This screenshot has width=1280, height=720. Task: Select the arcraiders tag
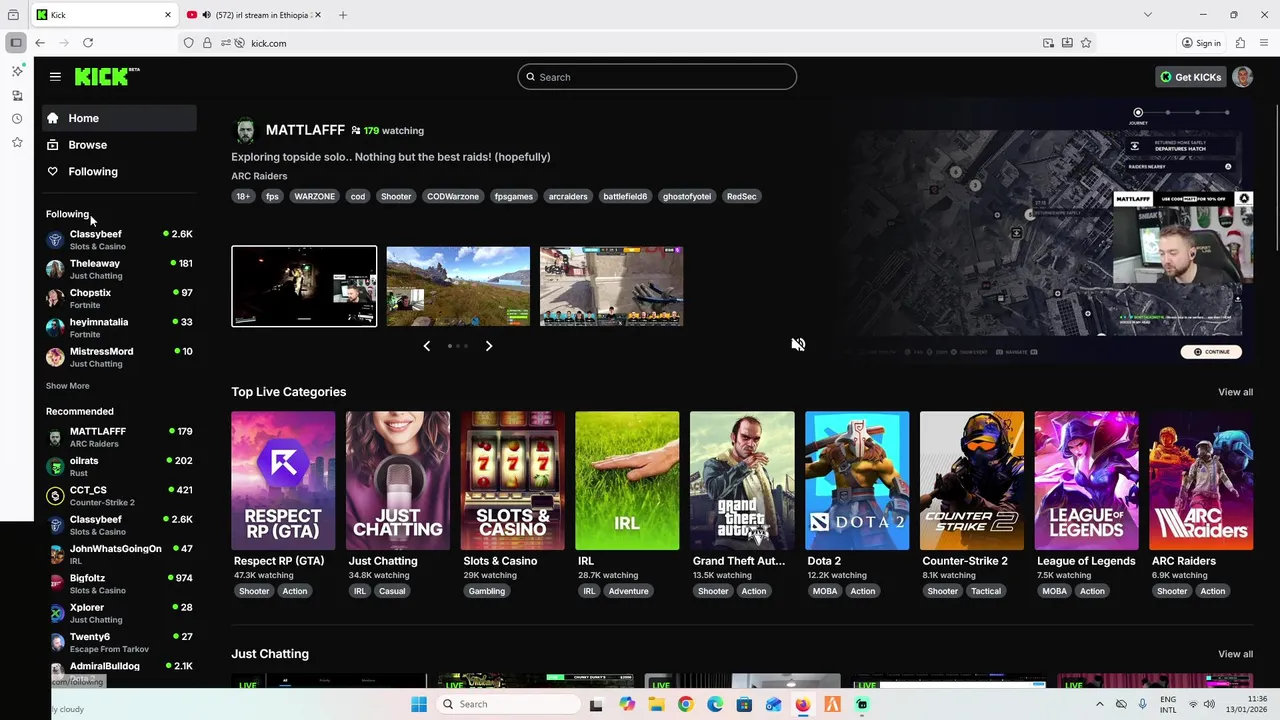tap(568, 196)
